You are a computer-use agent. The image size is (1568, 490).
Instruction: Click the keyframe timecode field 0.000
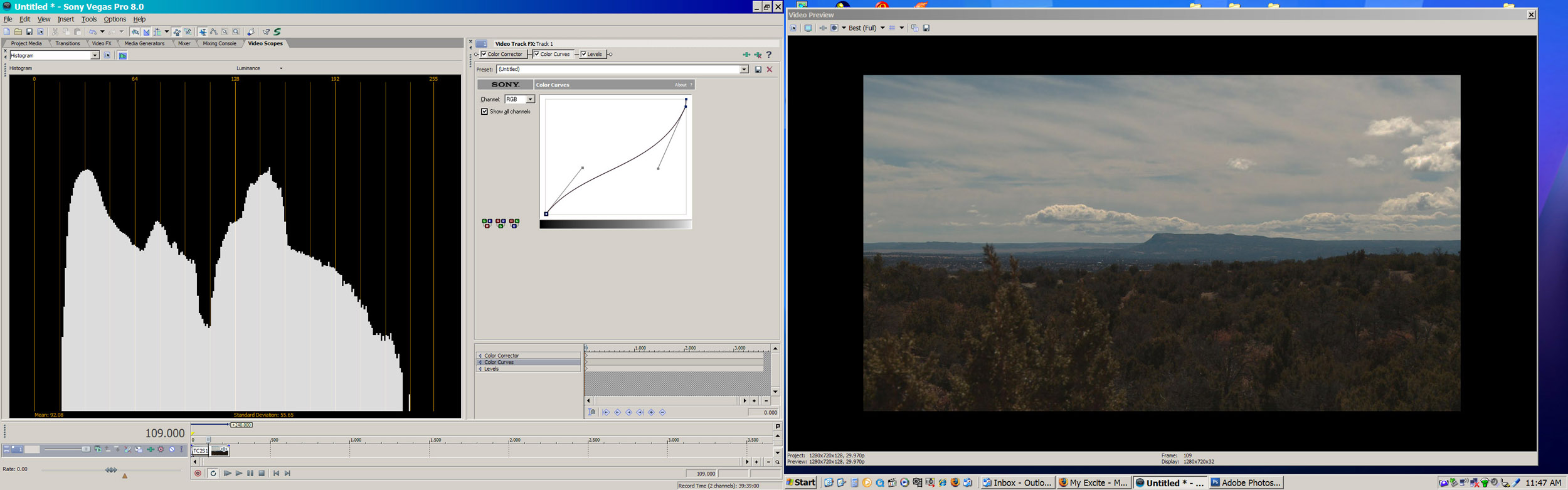(763, 412)
